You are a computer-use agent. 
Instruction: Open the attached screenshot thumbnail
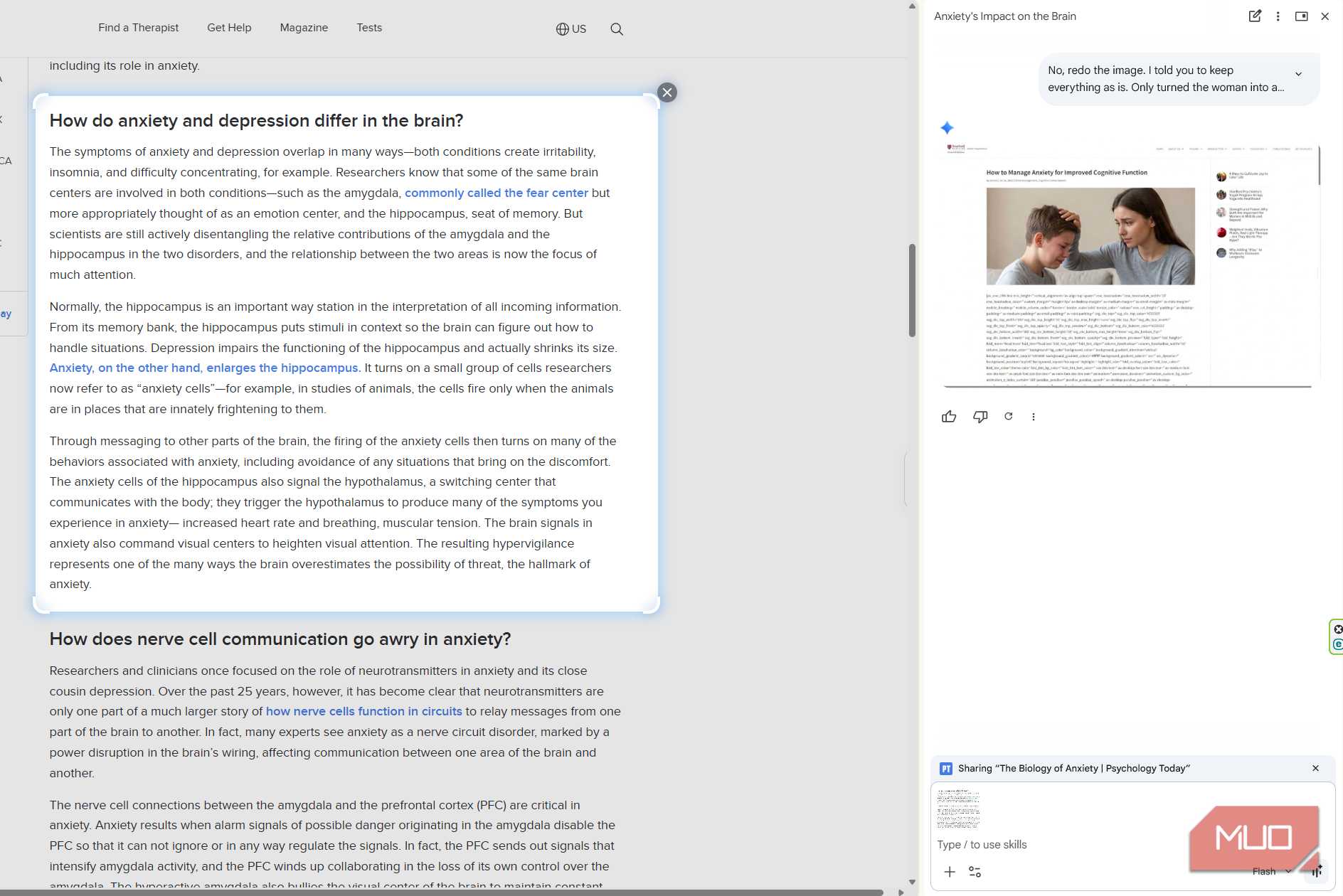pos(958,809)
